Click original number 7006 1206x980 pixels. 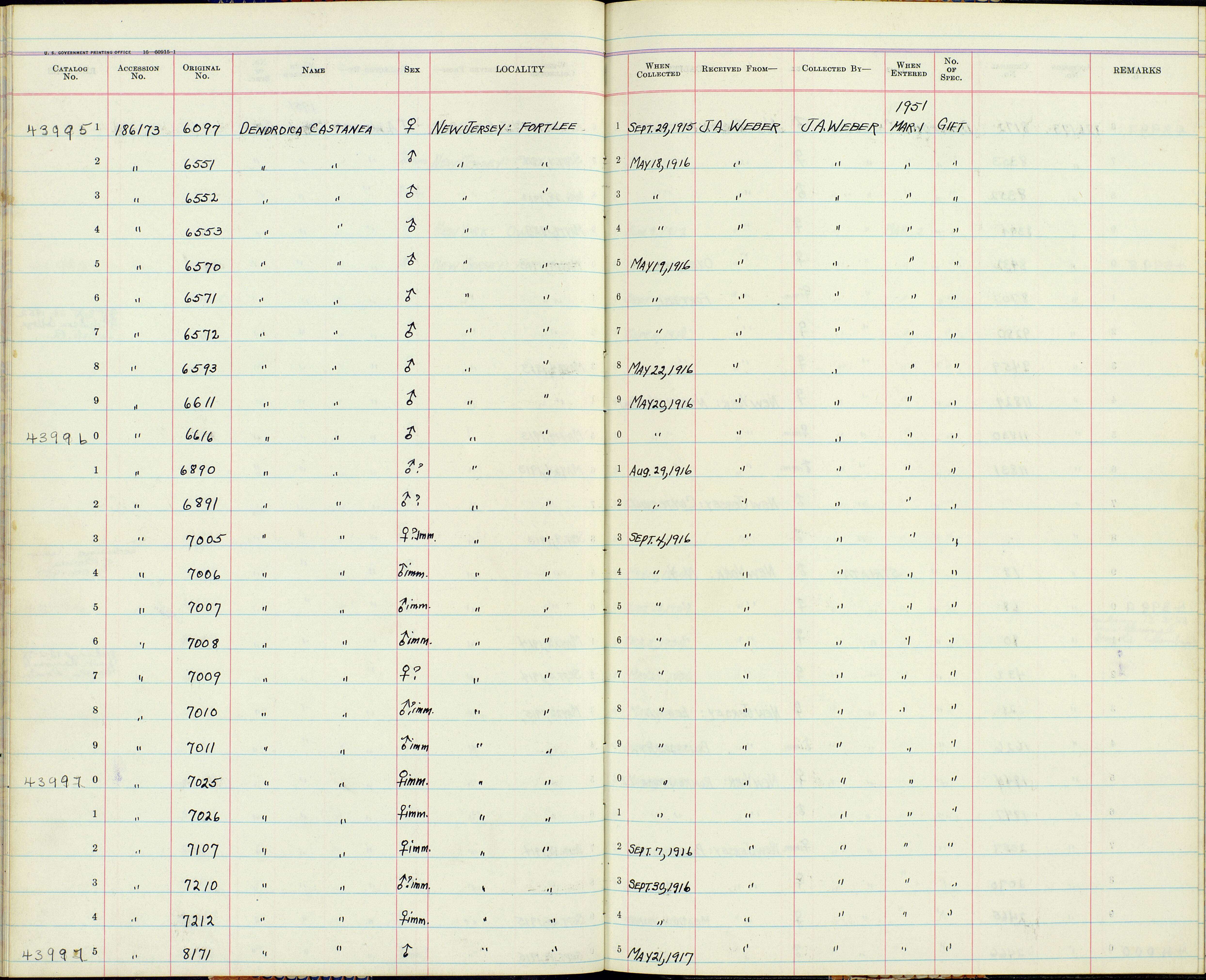coord(204,575)
